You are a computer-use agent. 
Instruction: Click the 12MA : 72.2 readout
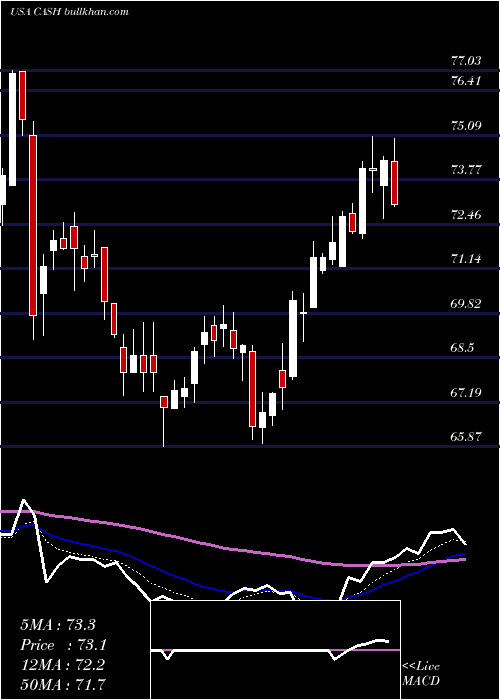click(62, 665)
